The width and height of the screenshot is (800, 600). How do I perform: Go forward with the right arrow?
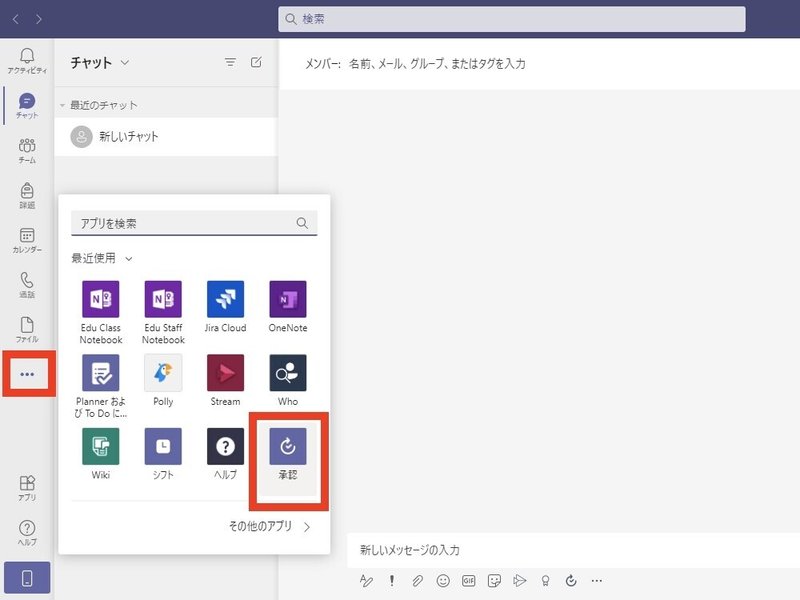click(x=39, y=19)
